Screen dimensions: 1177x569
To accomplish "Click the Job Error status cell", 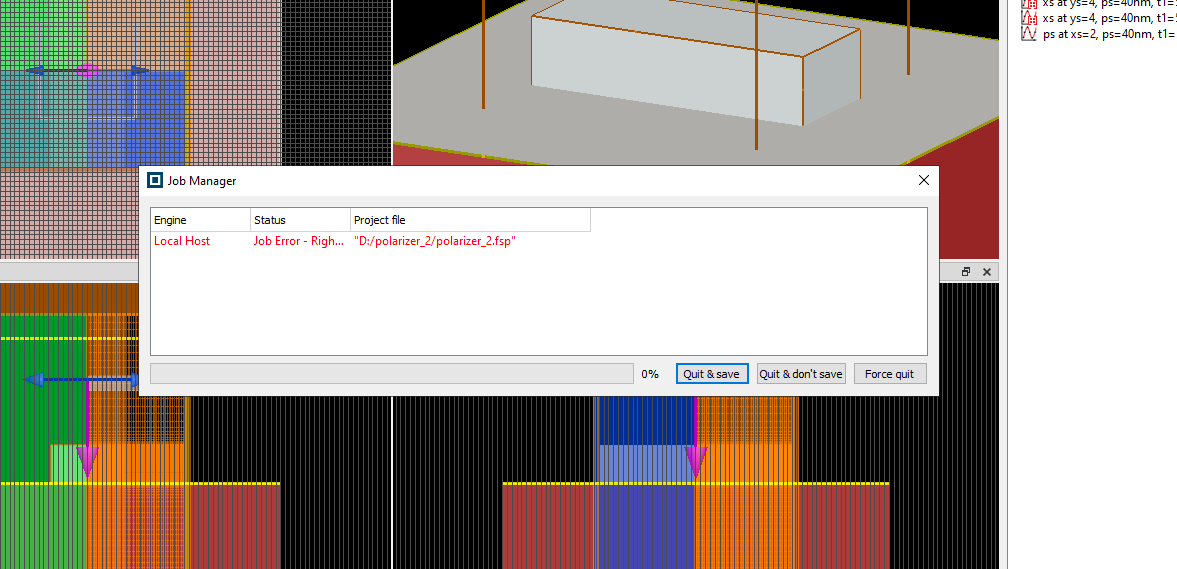I will click(300, 241).
